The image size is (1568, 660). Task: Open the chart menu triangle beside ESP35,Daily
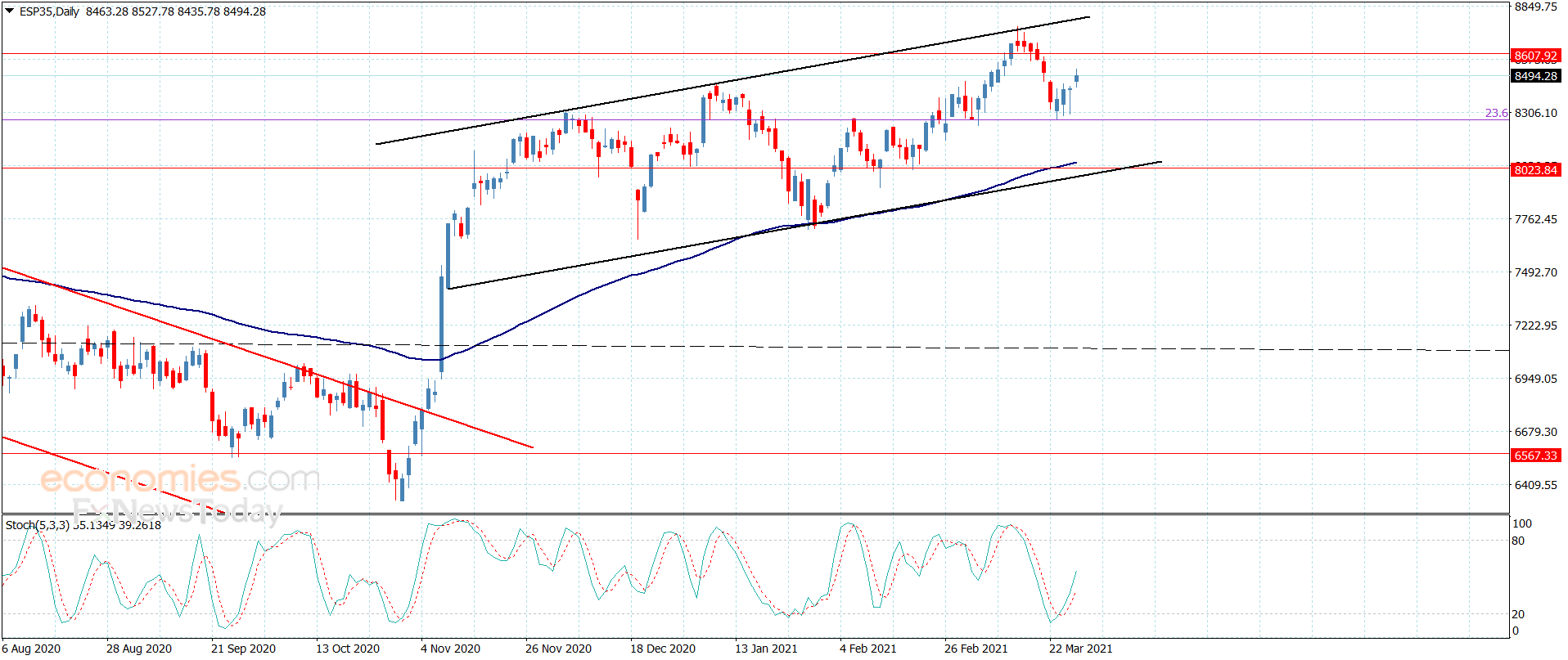pyautogui.click(x=10, y=11)
